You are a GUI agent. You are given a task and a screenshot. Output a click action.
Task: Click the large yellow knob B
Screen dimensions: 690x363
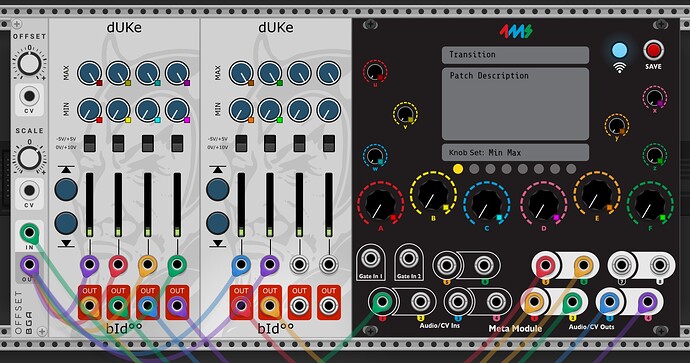tap(433, 194)
